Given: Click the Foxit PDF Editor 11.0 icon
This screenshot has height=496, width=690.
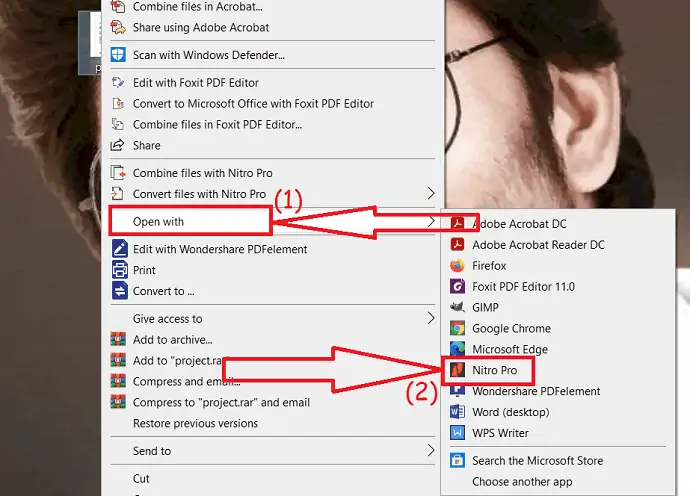Looking at the screenshot, I should (x=457, y=286).
